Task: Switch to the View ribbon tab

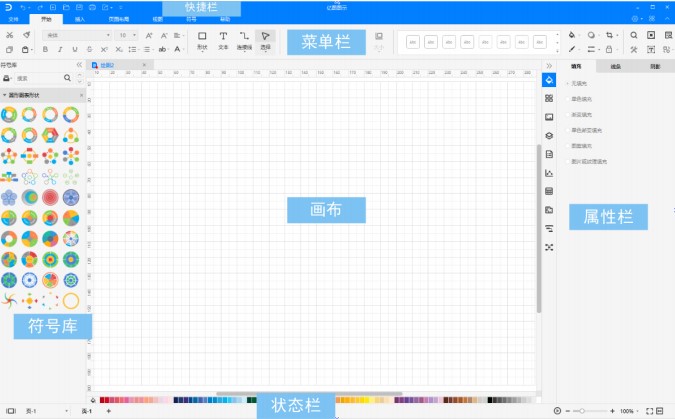Action: (158, 19)
